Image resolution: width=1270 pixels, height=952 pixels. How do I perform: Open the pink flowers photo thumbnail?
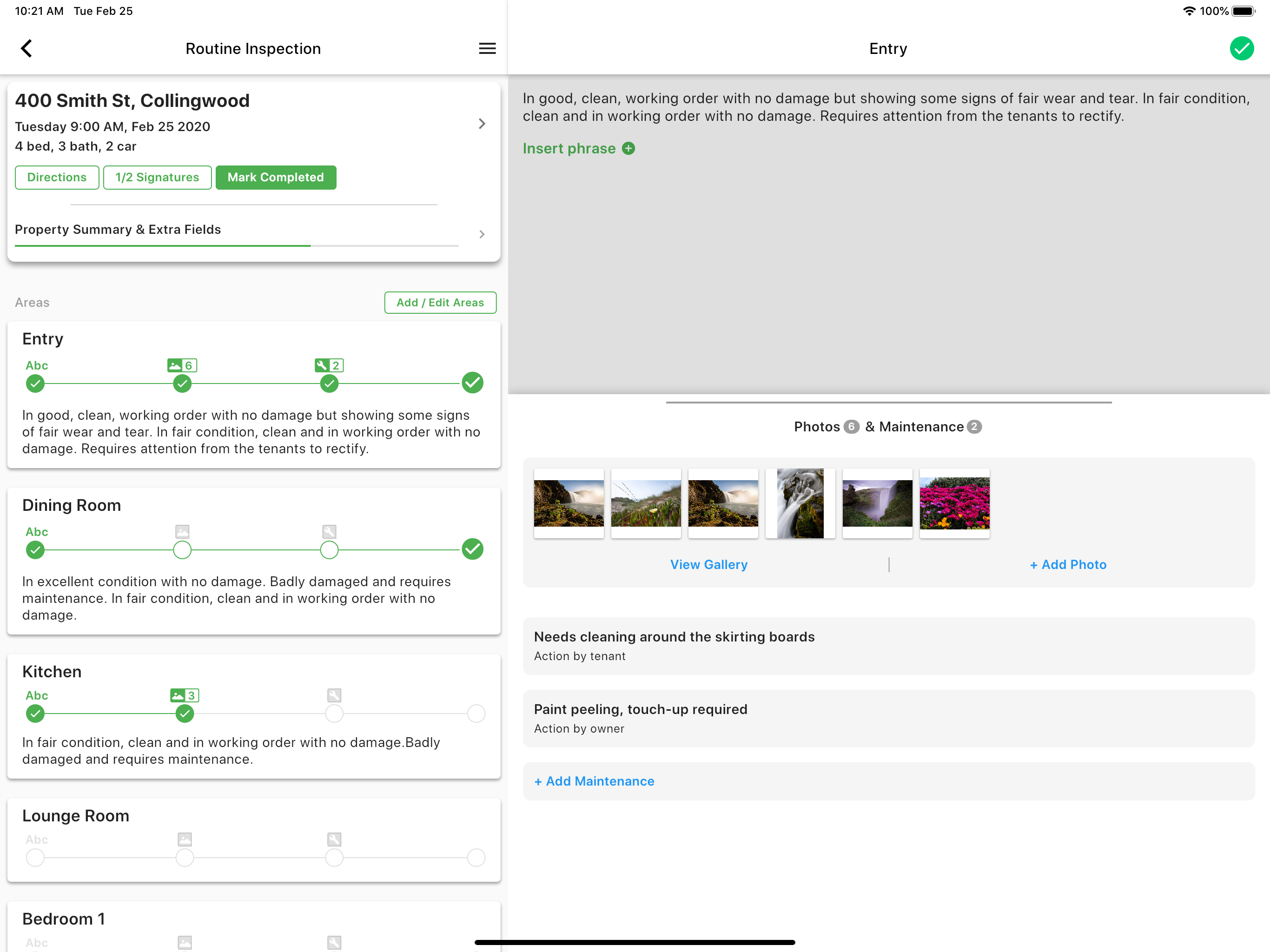[954, 503]
